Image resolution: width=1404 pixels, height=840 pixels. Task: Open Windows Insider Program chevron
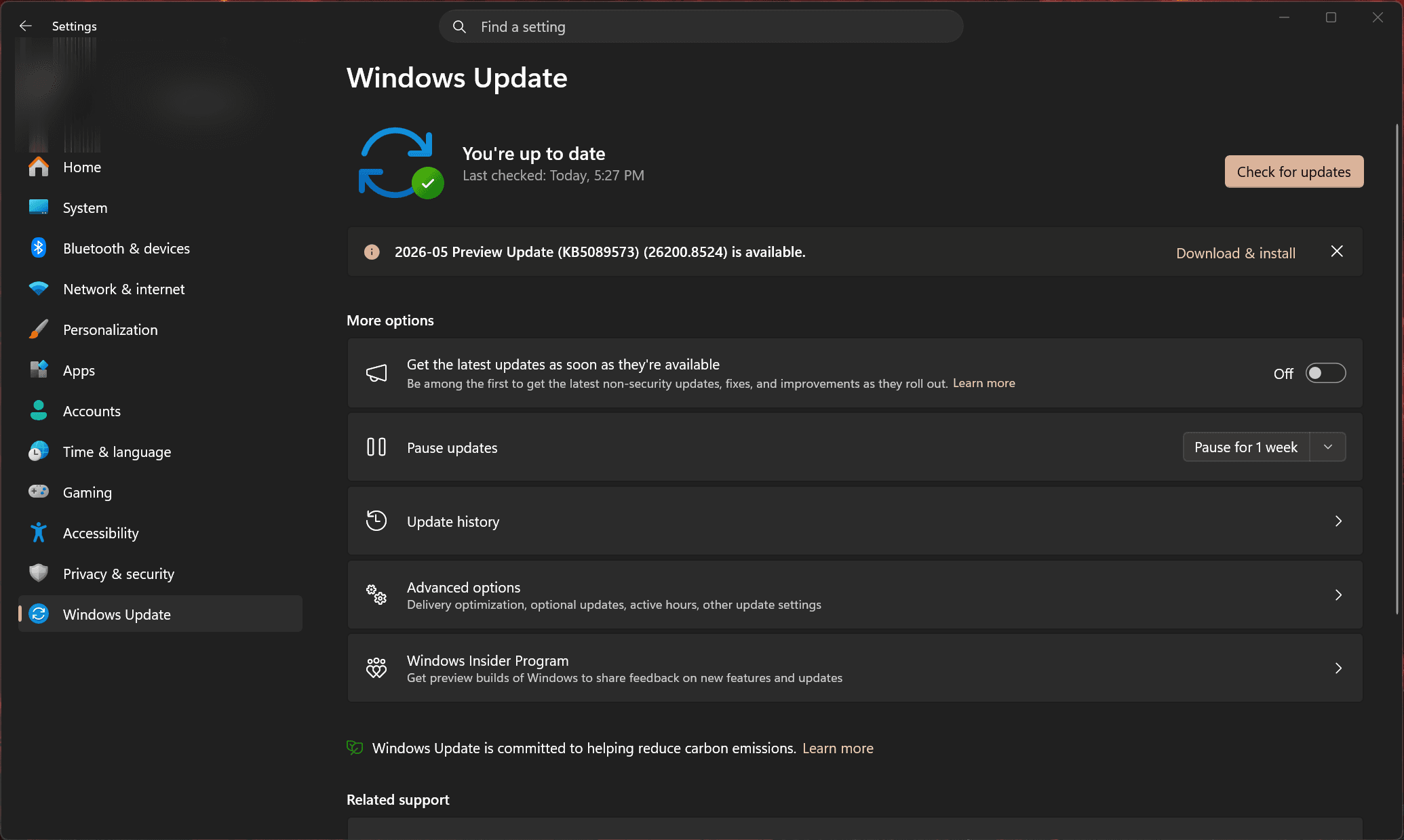coord(1338,668)
